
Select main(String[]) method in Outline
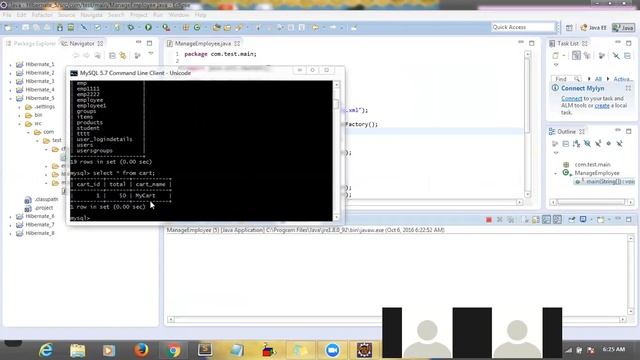(x=605, y=182)
